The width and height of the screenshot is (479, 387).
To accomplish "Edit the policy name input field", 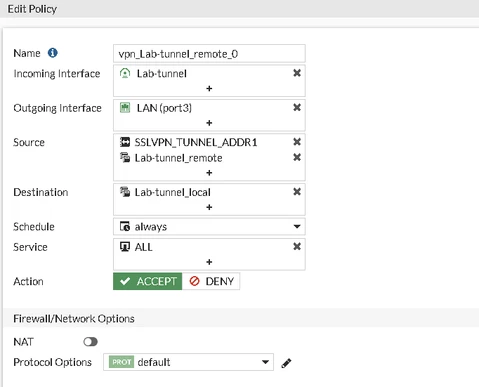I will click(x=209, y=54).
